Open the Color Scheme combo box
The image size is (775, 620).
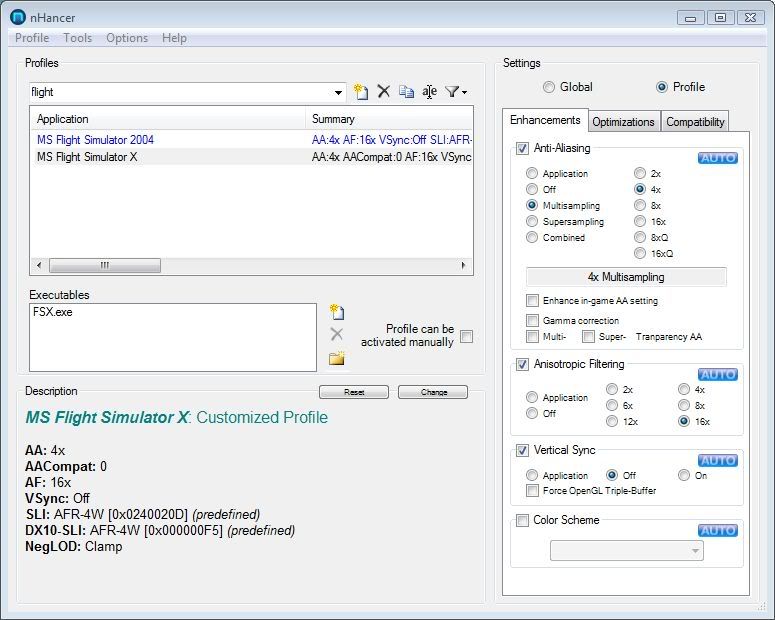tap(626, 551)
